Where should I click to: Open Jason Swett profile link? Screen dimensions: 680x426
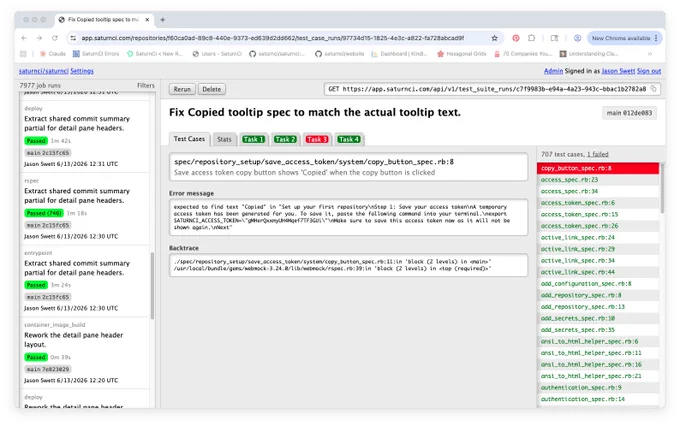pos(618,71)
